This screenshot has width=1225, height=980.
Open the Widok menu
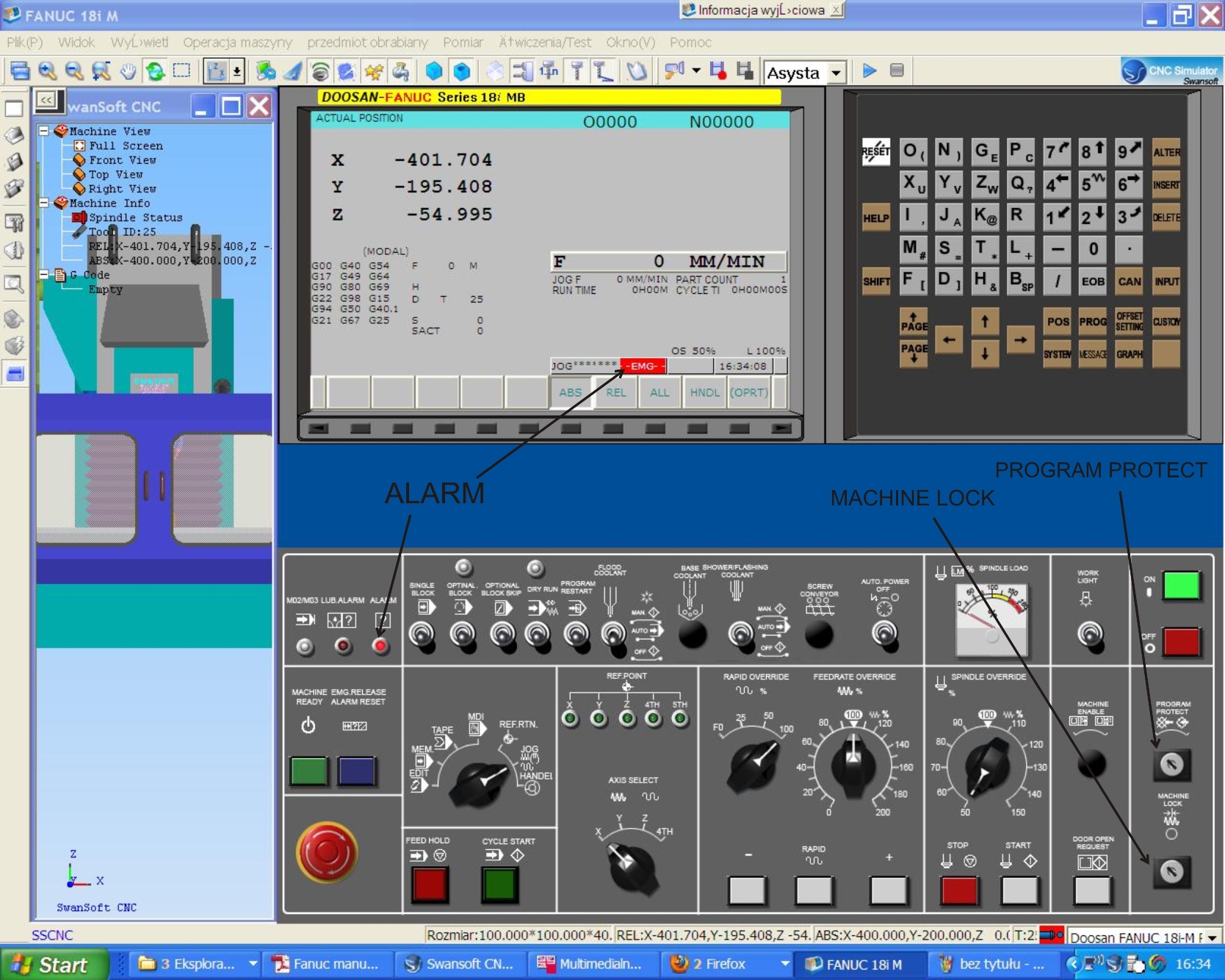76,43
